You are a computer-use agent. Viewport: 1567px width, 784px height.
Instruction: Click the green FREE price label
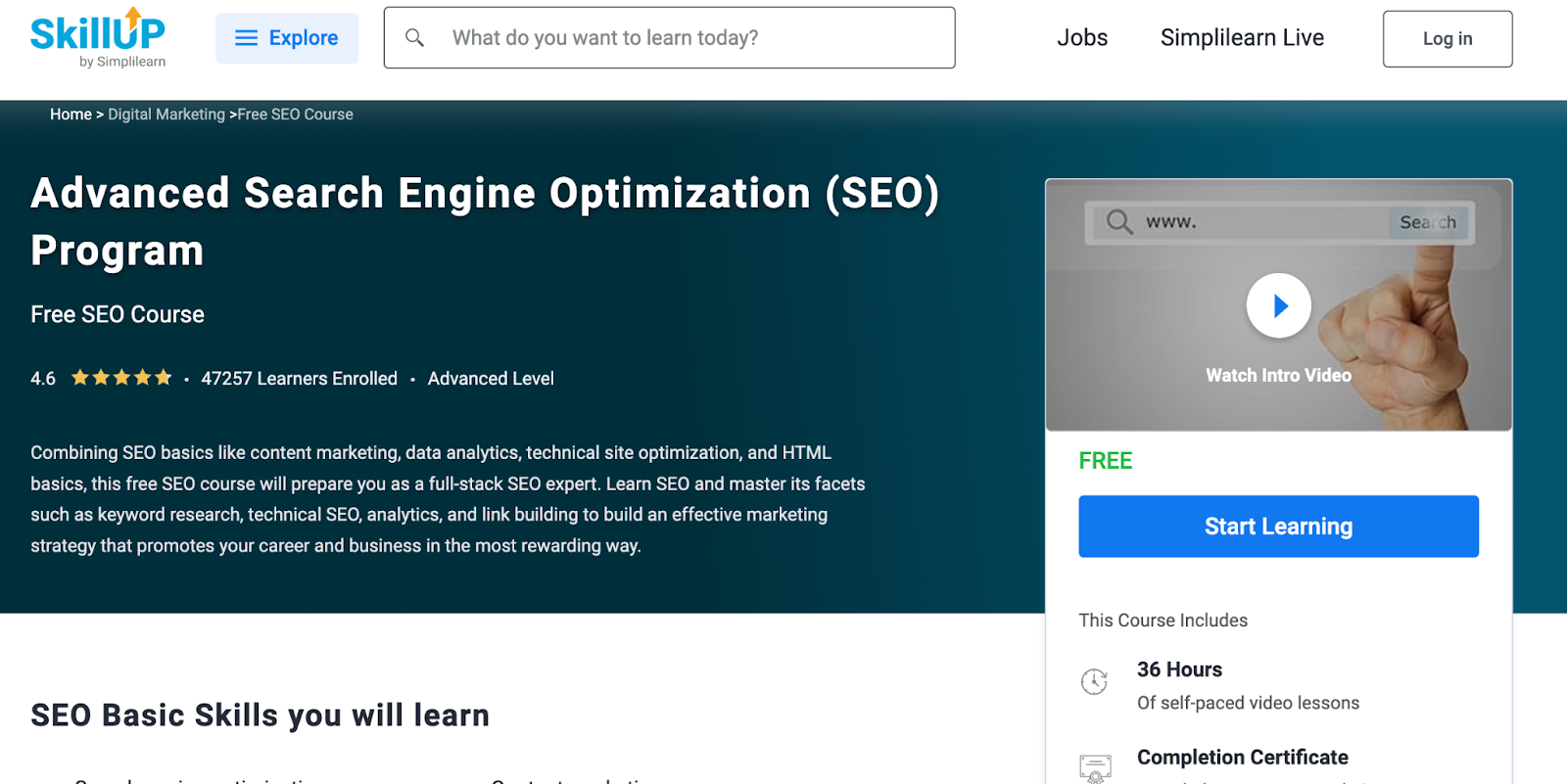point(1106,461)
